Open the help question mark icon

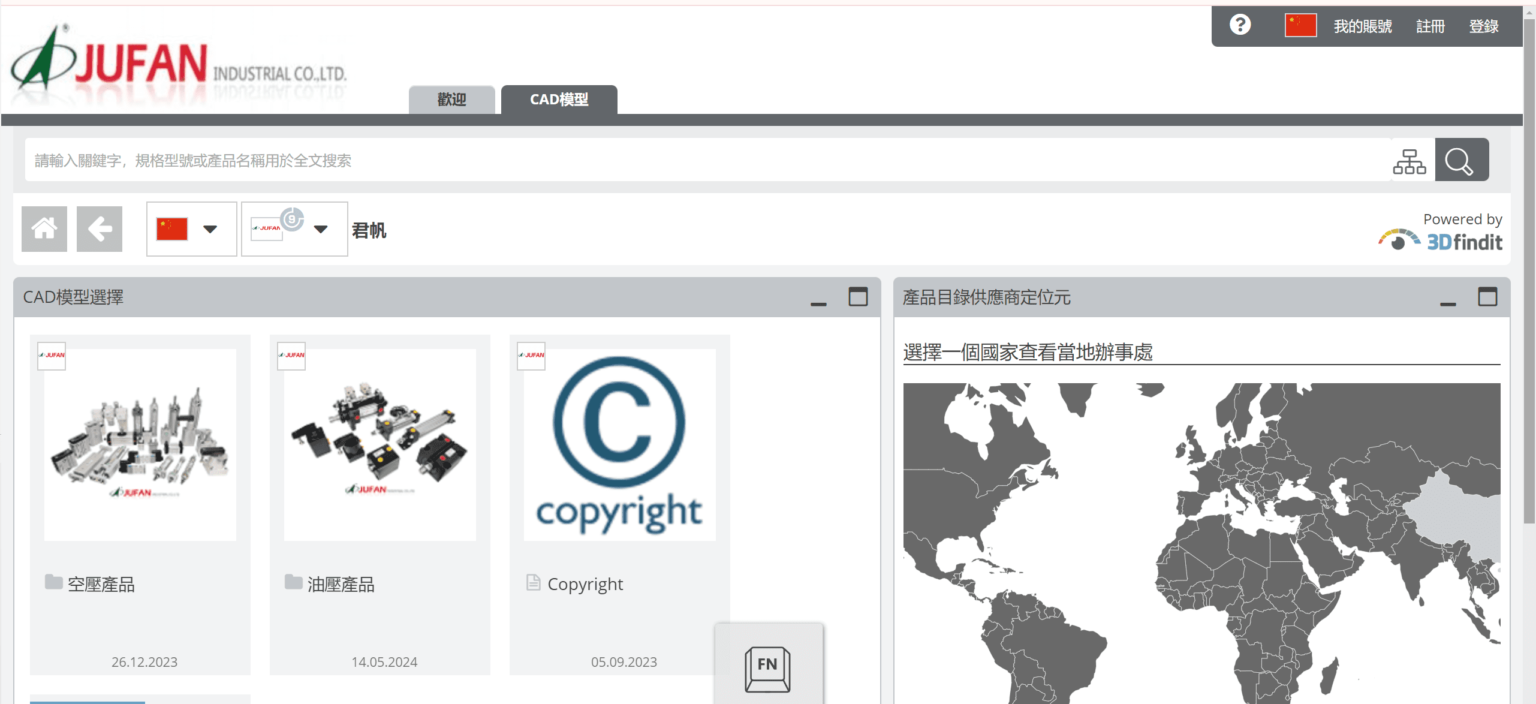pos(1240,25)
